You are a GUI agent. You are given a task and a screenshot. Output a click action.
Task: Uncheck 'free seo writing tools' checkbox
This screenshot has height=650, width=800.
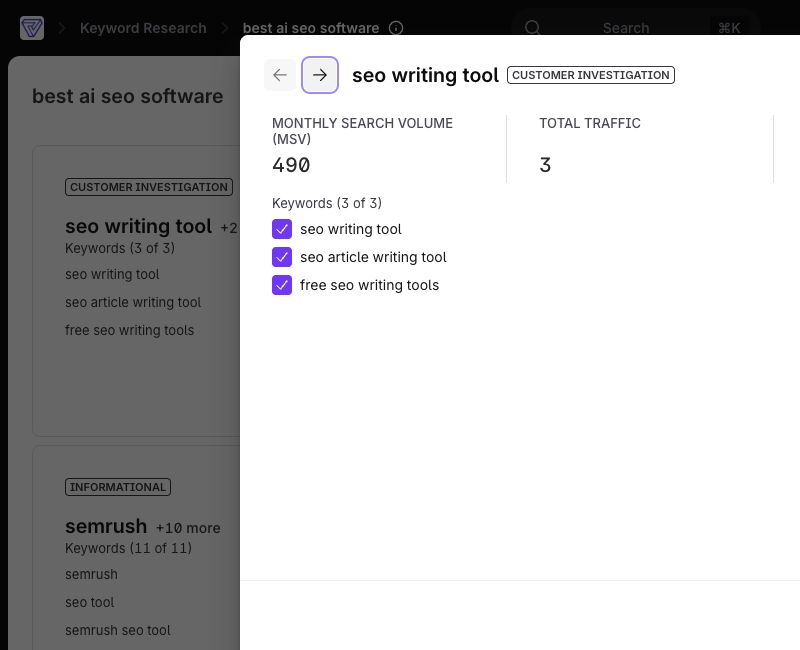click(282, 285)
